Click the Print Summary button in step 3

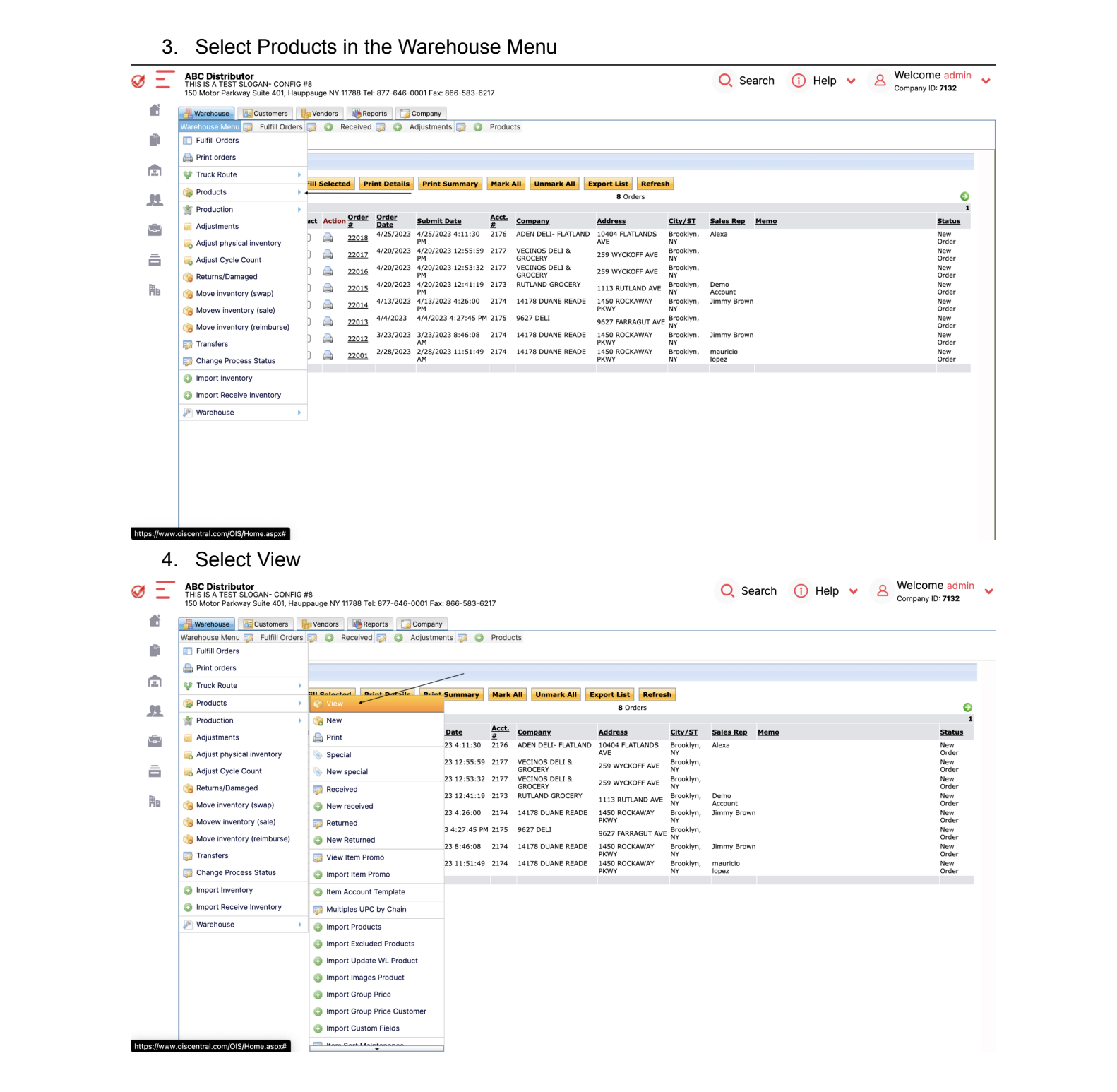(x=450, y=184)
